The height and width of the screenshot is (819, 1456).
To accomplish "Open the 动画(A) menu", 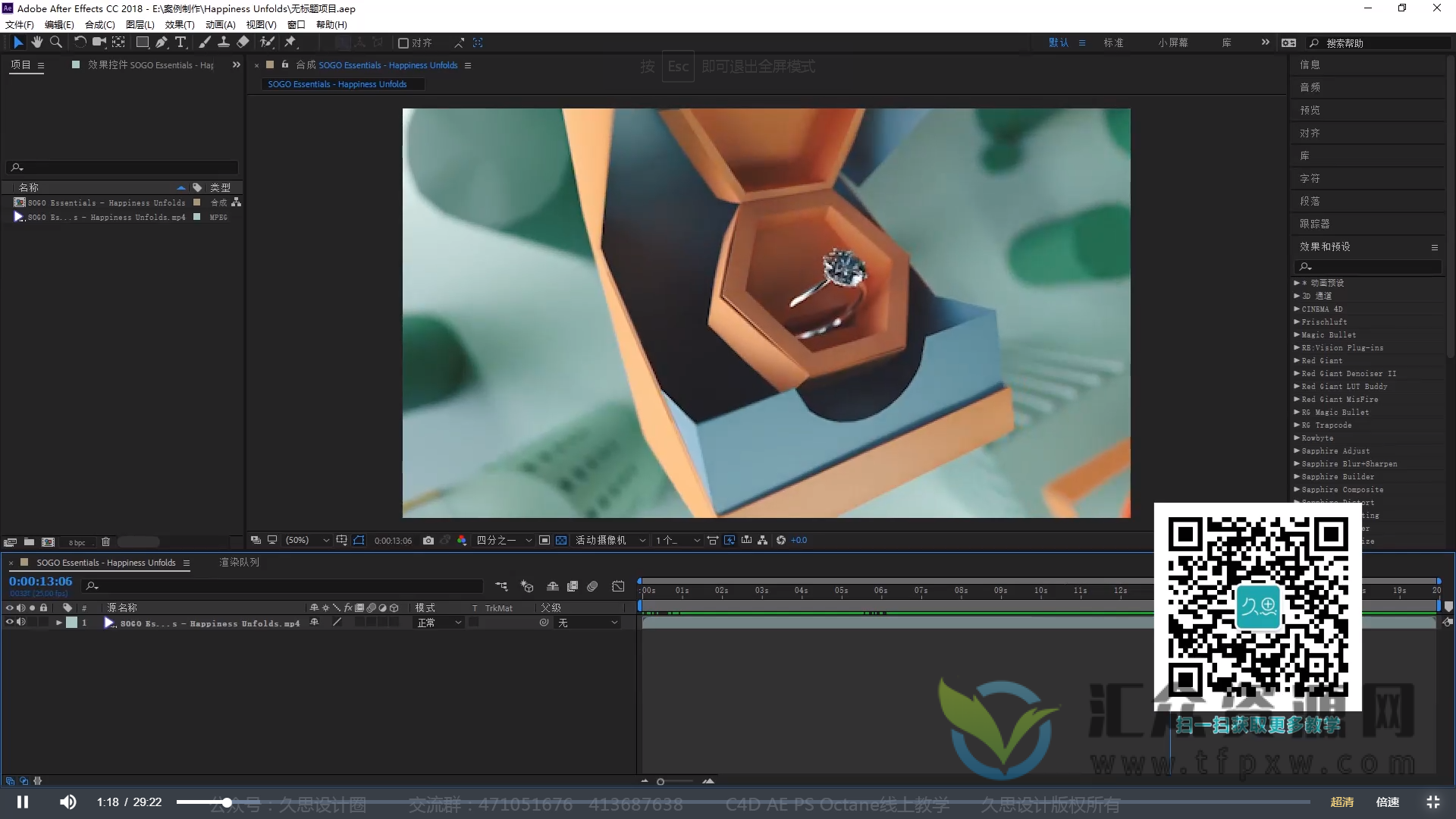I will point(221,24).
